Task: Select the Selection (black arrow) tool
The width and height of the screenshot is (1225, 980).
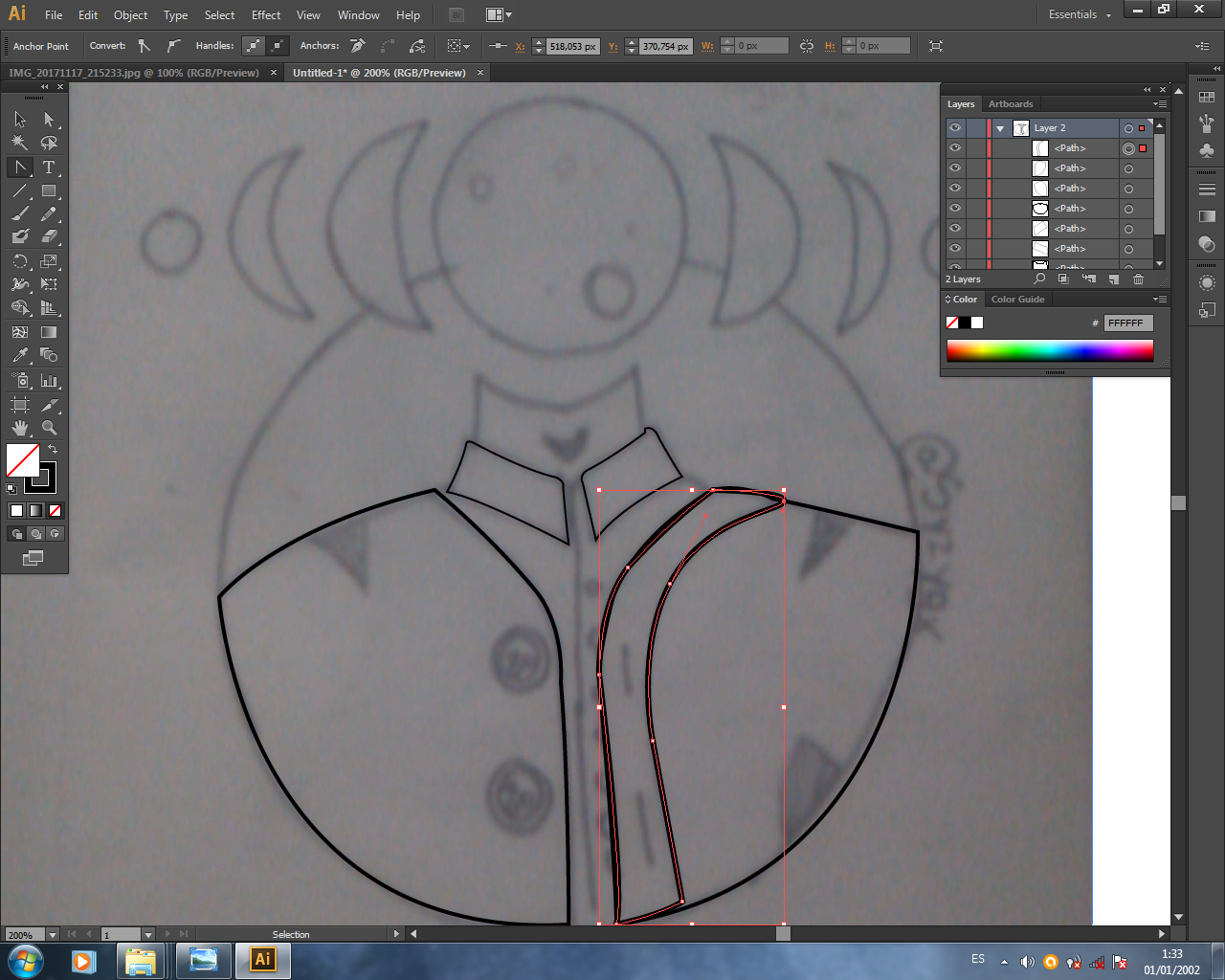Action: (x=20, y=120)
